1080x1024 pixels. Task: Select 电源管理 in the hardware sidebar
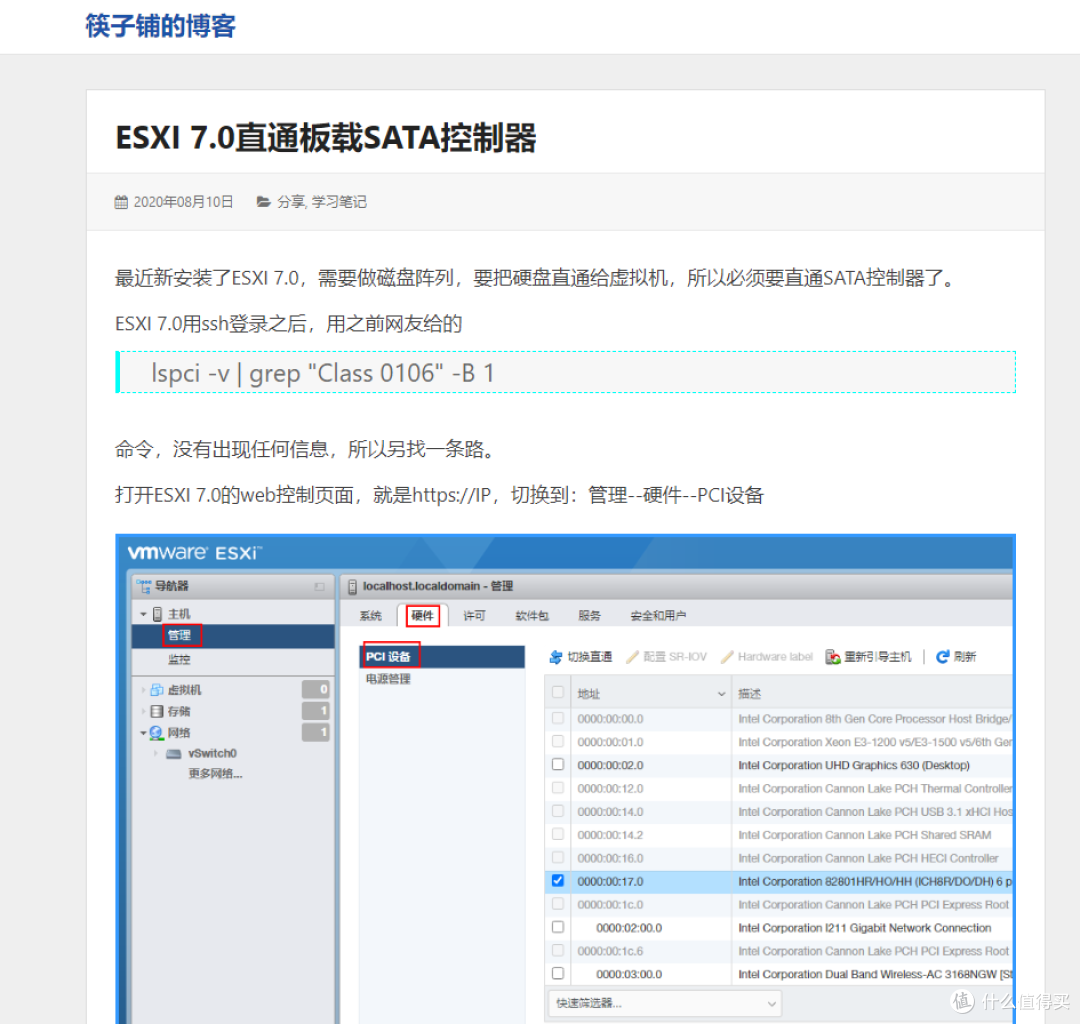(x=390, y=678)
